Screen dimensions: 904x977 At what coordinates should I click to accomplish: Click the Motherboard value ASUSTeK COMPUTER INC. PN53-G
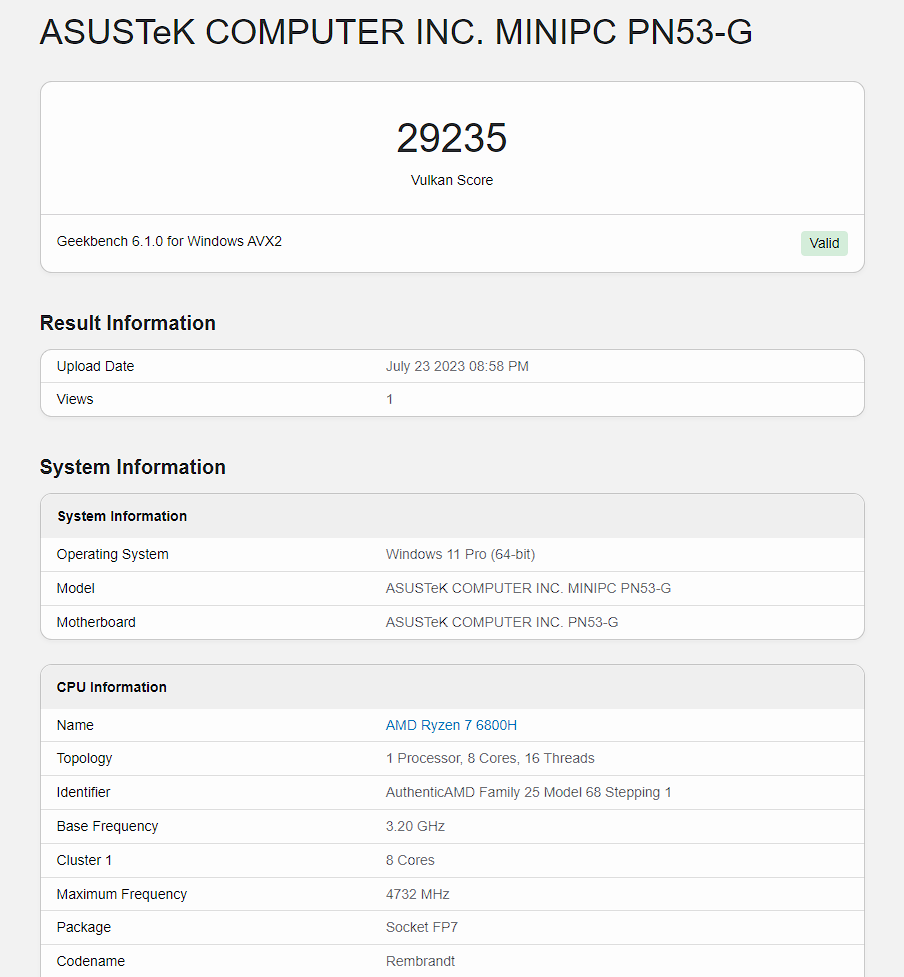[x=502, y=622]
